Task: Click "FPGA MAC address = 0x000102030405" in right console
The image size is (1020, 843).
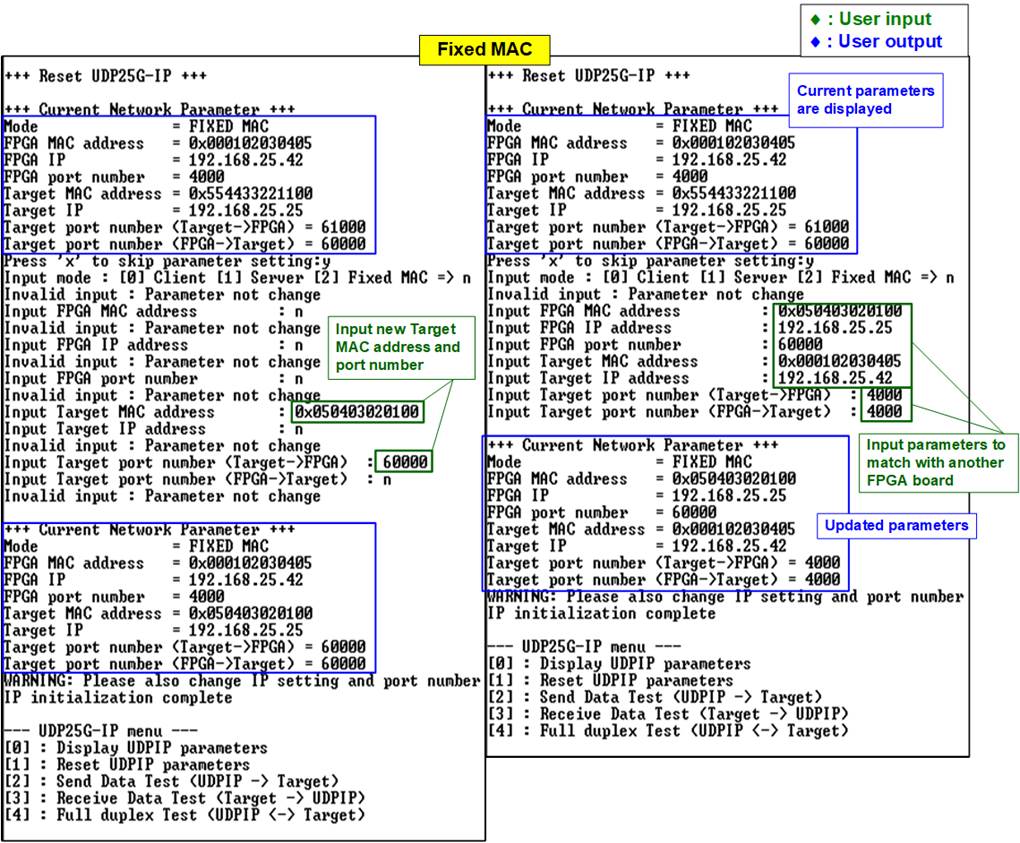Action: pyautogui.click(x=641, y=143)
